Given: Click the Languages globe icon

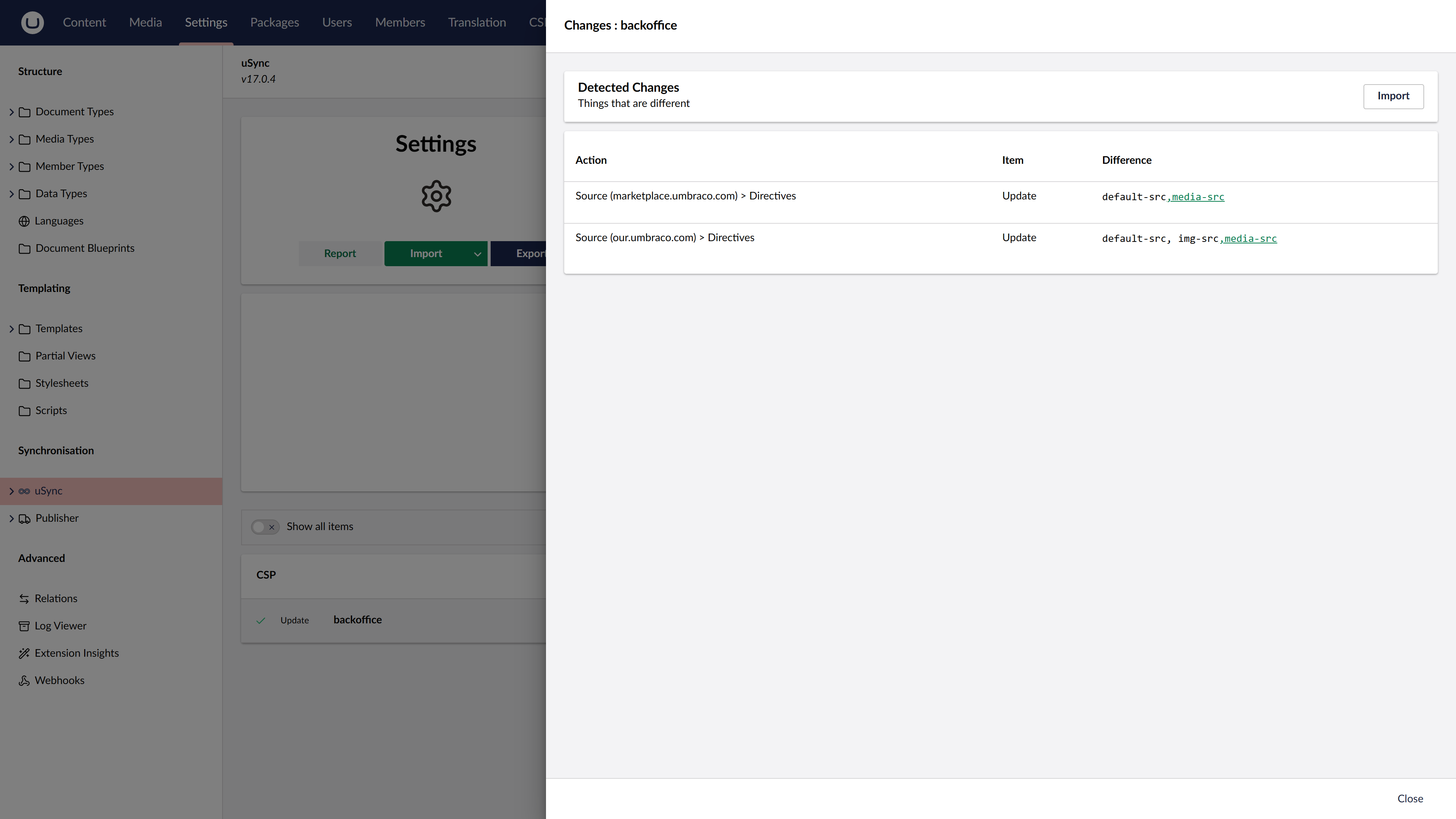Looking at the screenshot, I should 24,221.
